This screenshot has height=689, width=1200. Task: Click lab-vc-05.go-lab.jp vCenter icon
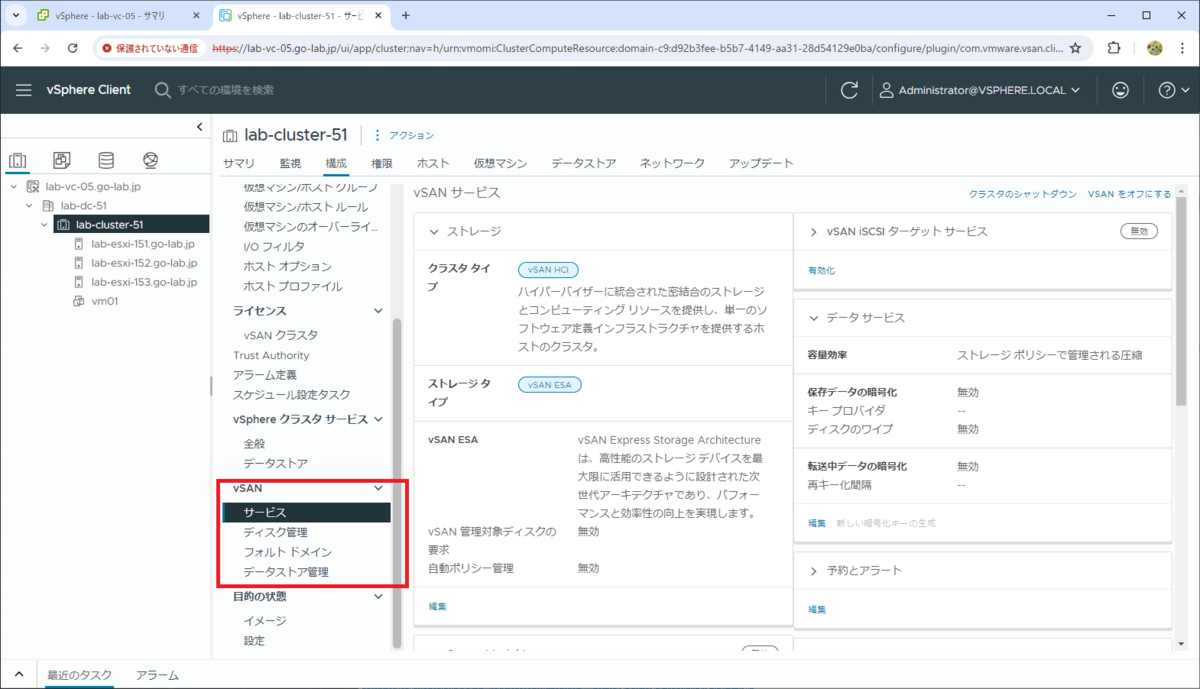[x=33, y=187]
